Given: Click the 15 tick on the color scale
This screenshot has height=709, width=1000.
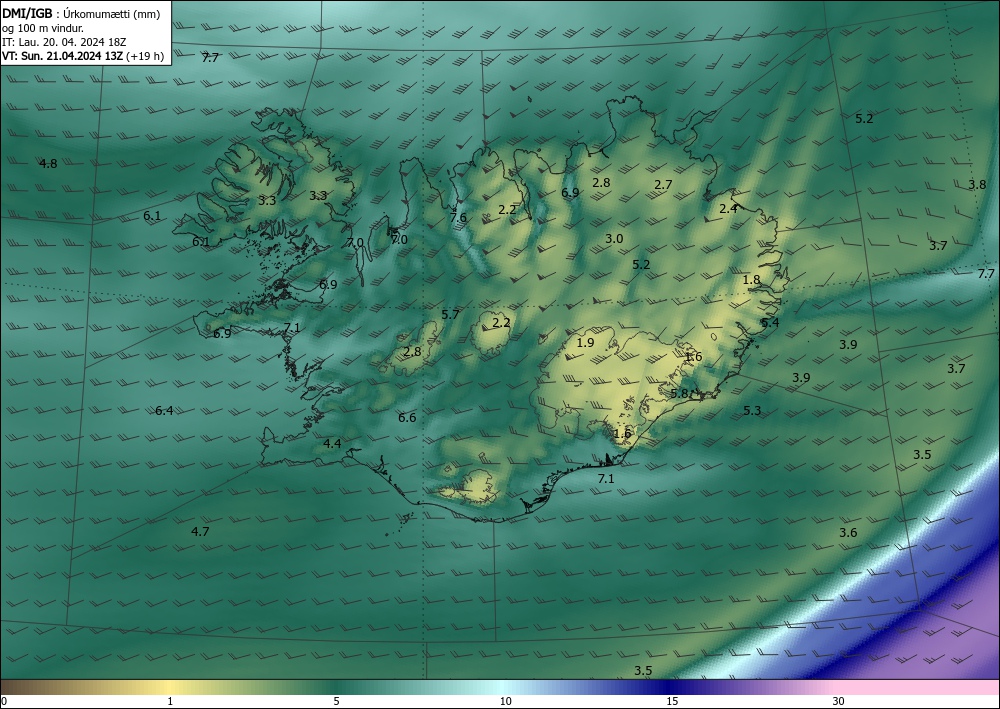Looking at the screenshot, I should 672,701.
